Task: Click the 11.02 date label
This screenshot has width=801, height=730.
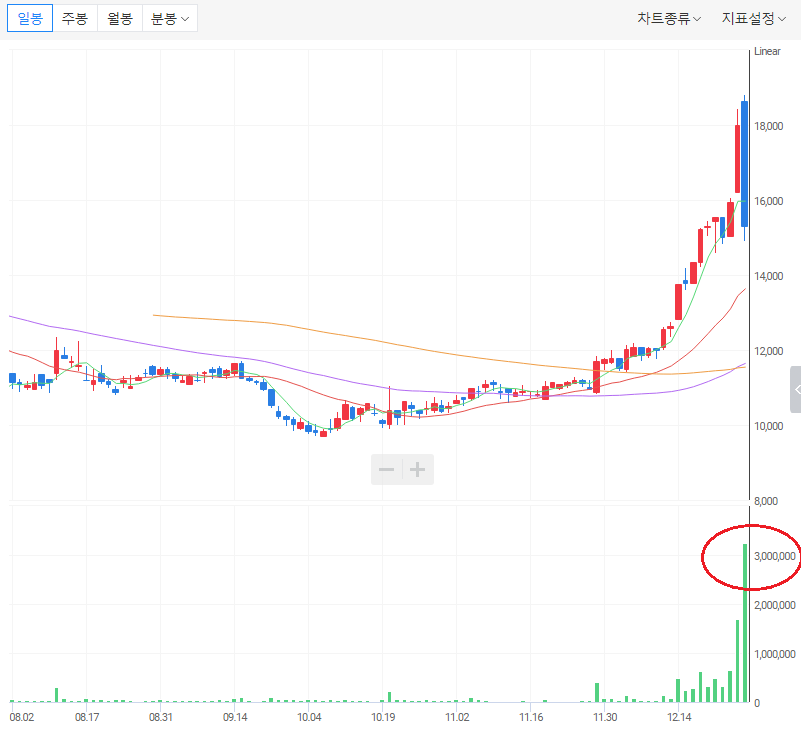Action: pyautogui.click(x=457, y=717)
